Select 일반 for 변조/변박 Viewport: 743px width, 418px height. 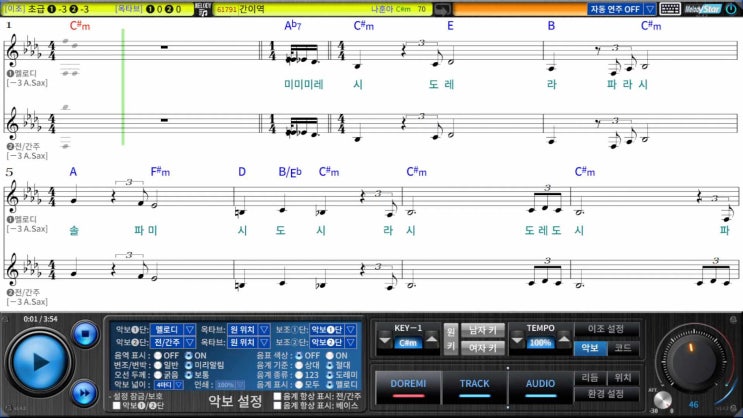point(158,365)
